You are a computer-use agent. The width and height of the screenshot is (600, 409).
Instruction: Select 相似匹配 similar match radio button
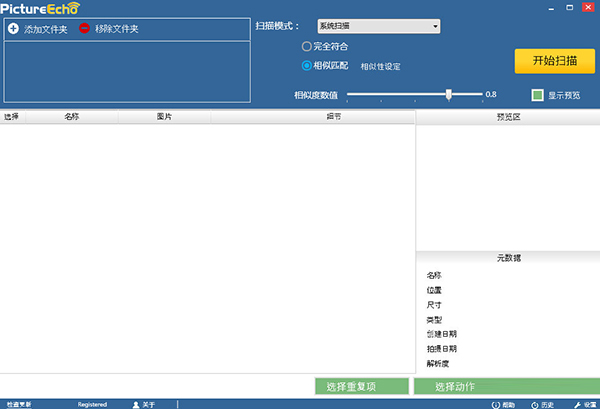pyautogui.click(x=307, y=66)
